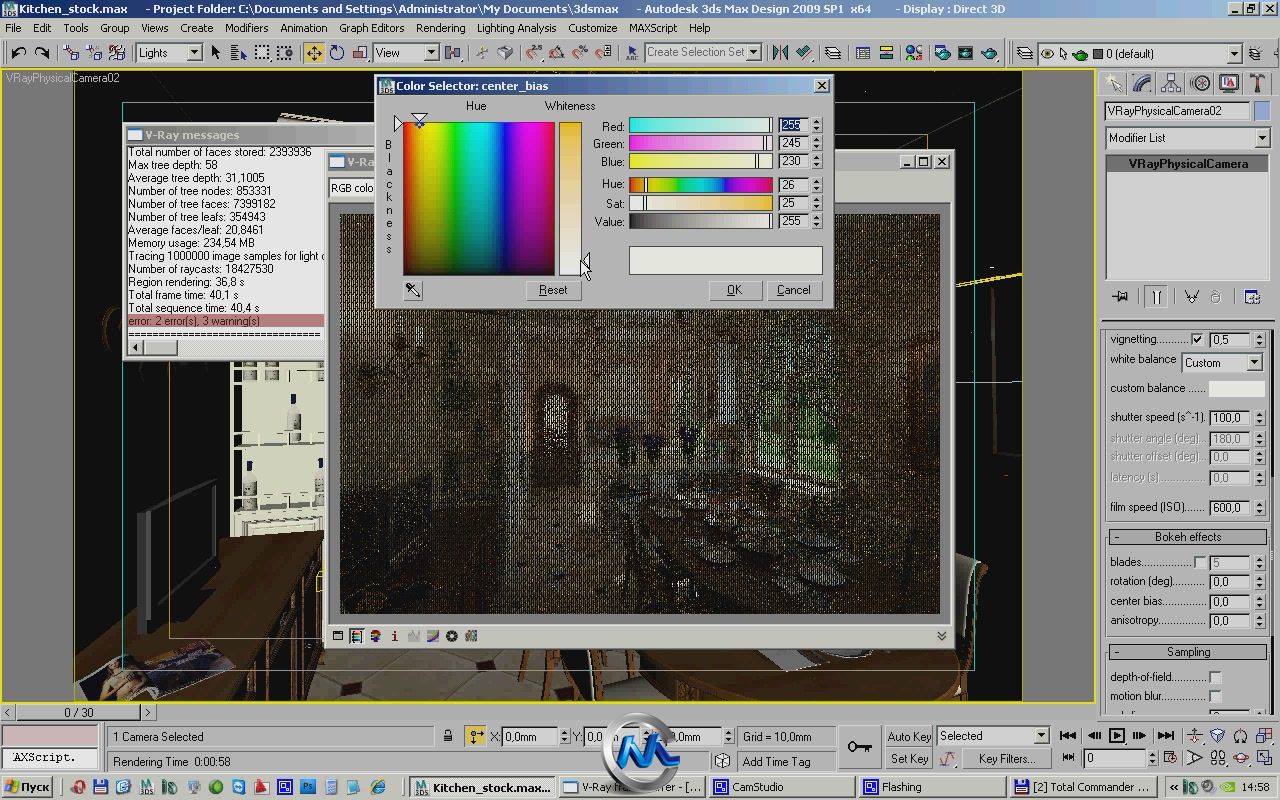
Task: Open the Utilities hammer panel icon
Action: (1257, 84)
